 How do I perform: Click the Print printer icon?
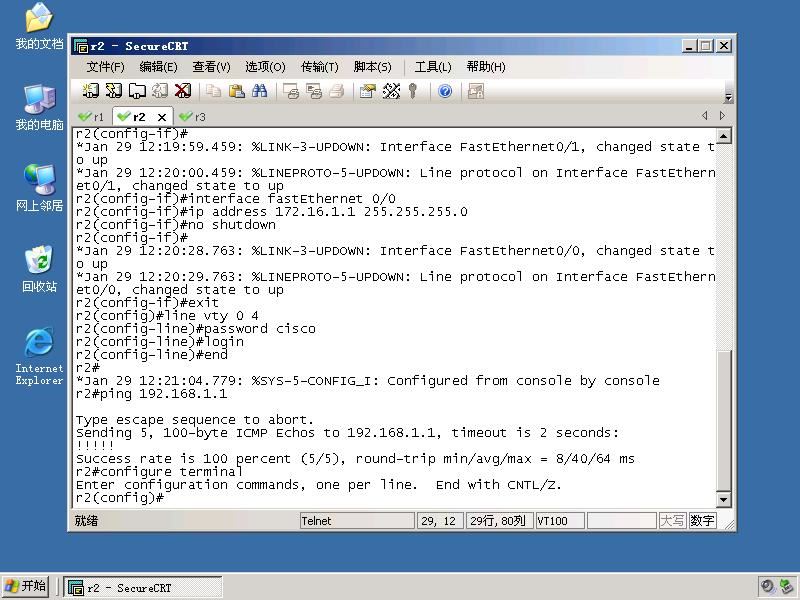(x=337, y=91)
